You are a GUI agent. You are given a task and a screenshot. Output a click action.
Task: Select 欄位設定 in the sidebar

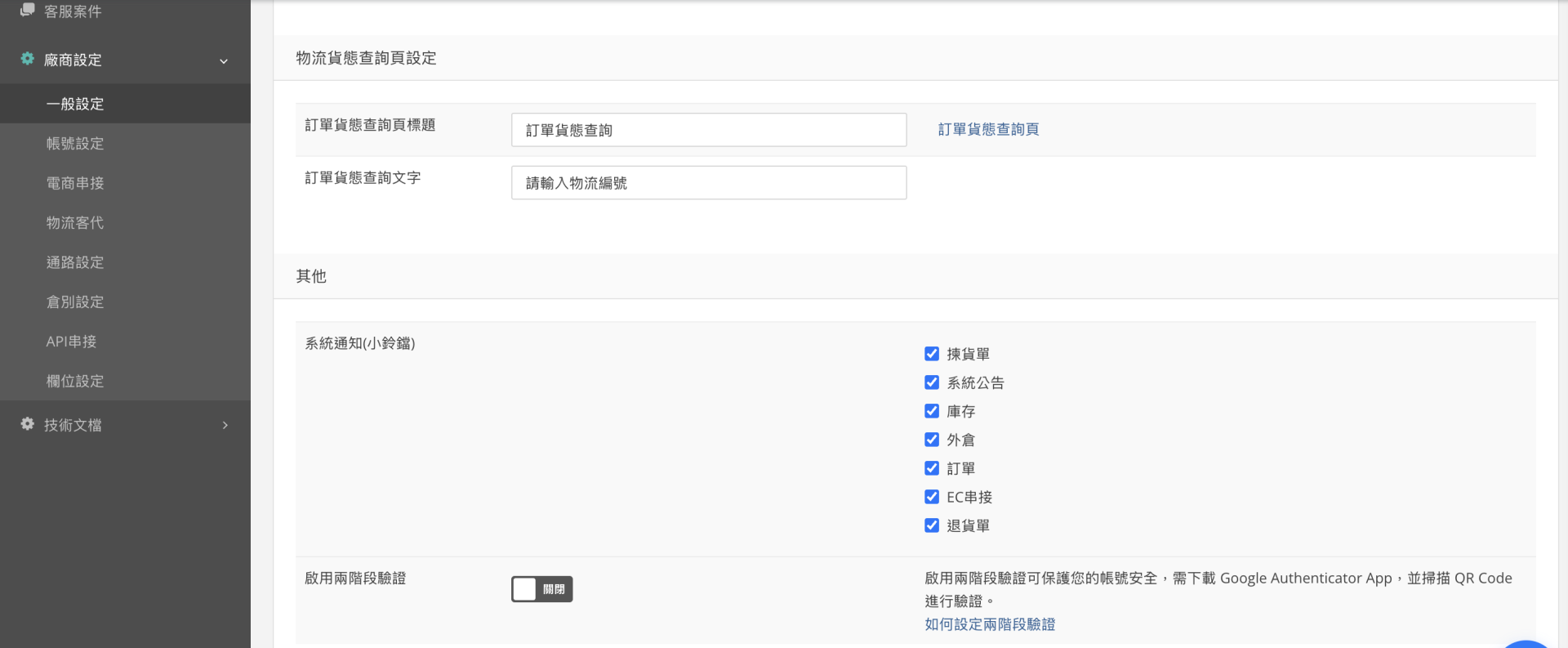click(75, 382)
